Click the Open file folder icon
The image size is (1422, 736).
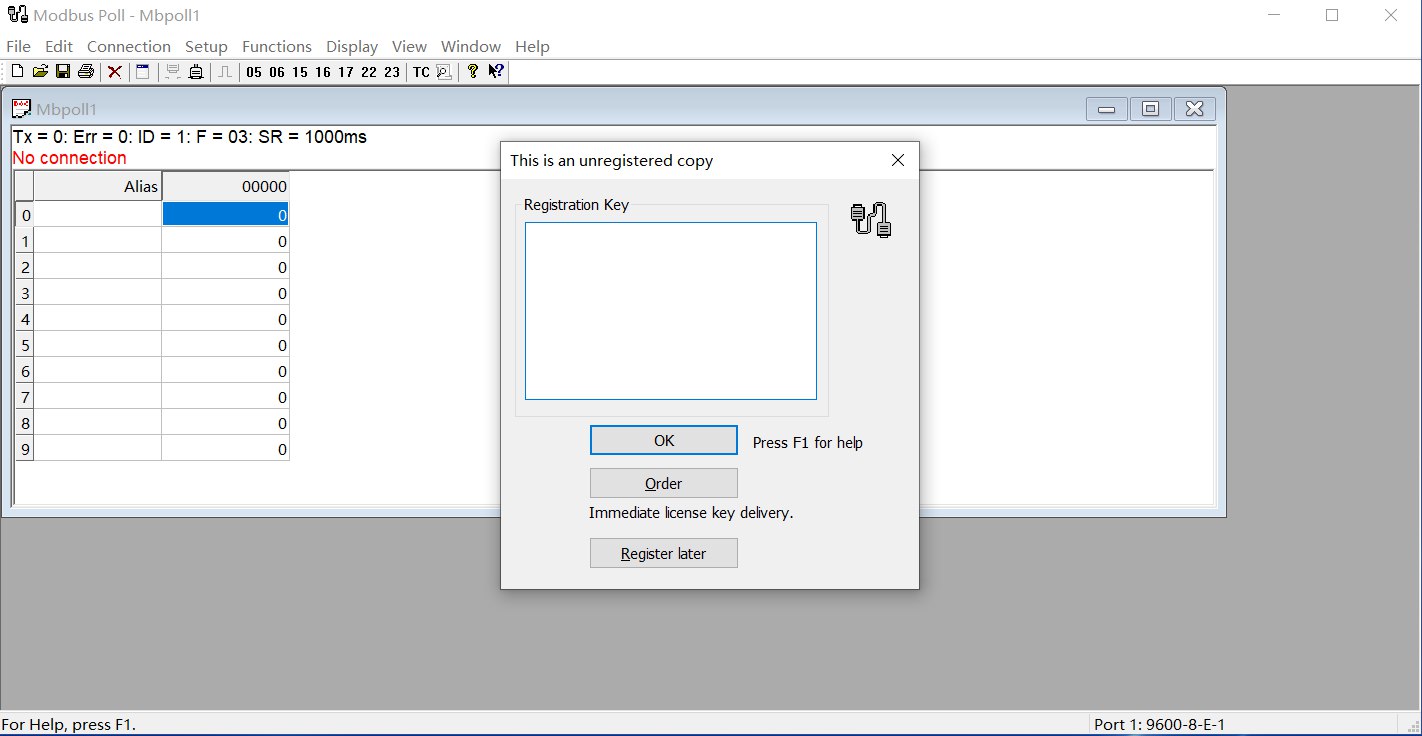[x=40, y=71]
